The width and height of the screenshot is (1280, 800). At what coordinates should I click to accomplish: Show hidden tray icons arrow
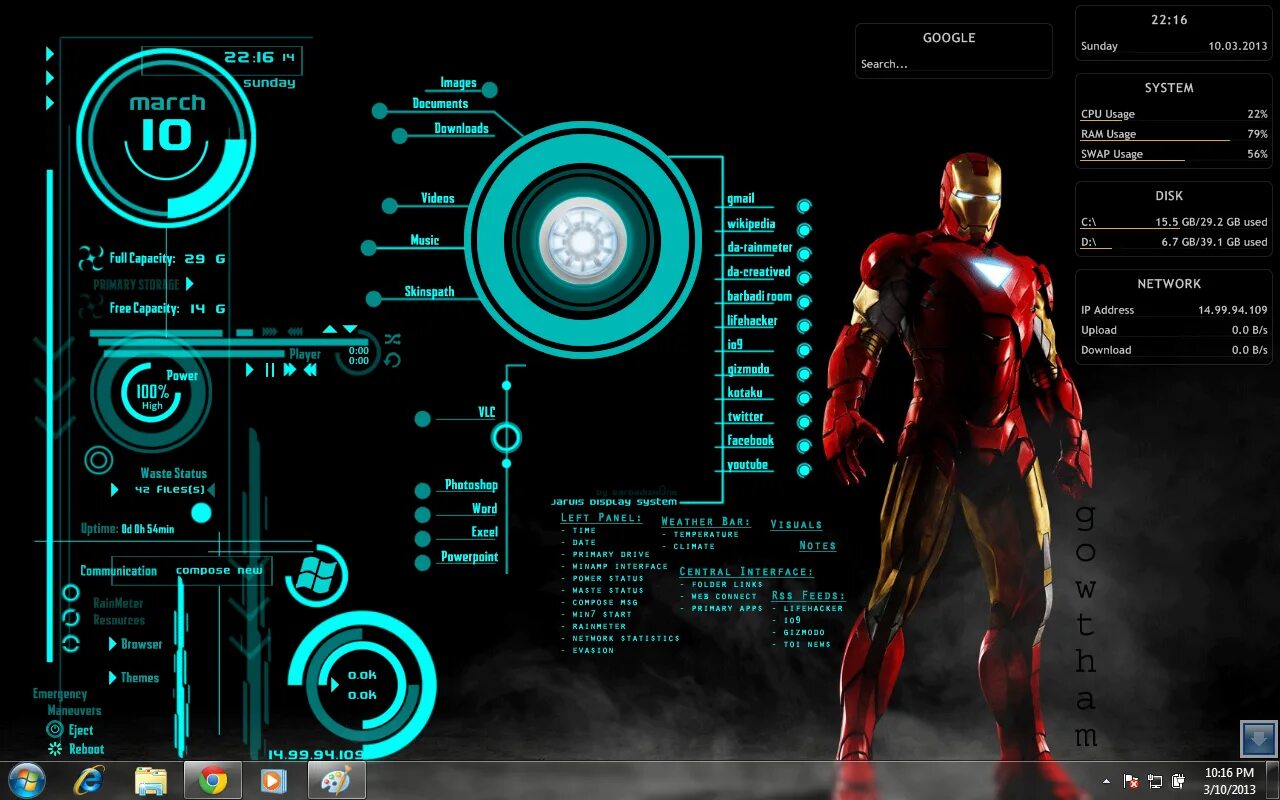[1106, 781]
